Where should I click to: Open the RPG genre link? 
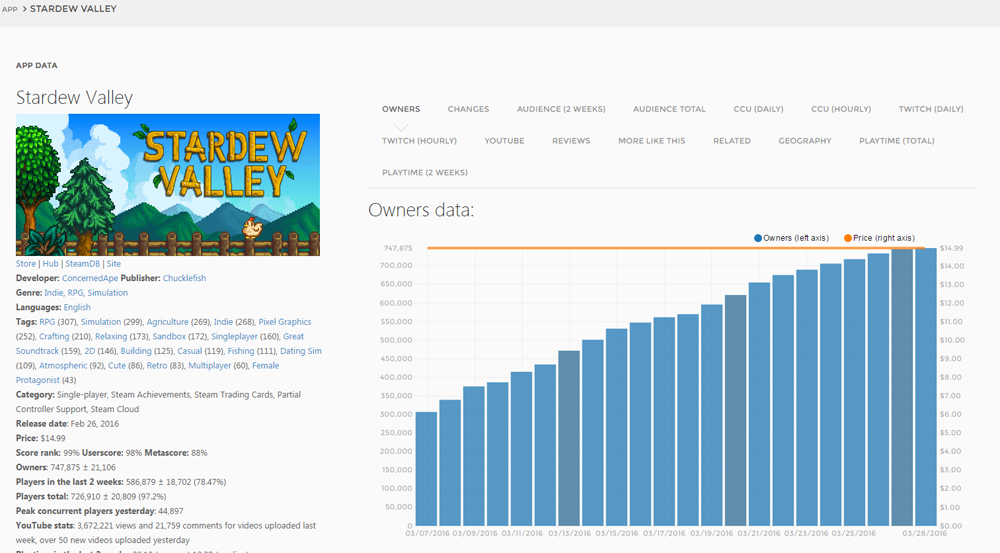click(x=75, y=293)
